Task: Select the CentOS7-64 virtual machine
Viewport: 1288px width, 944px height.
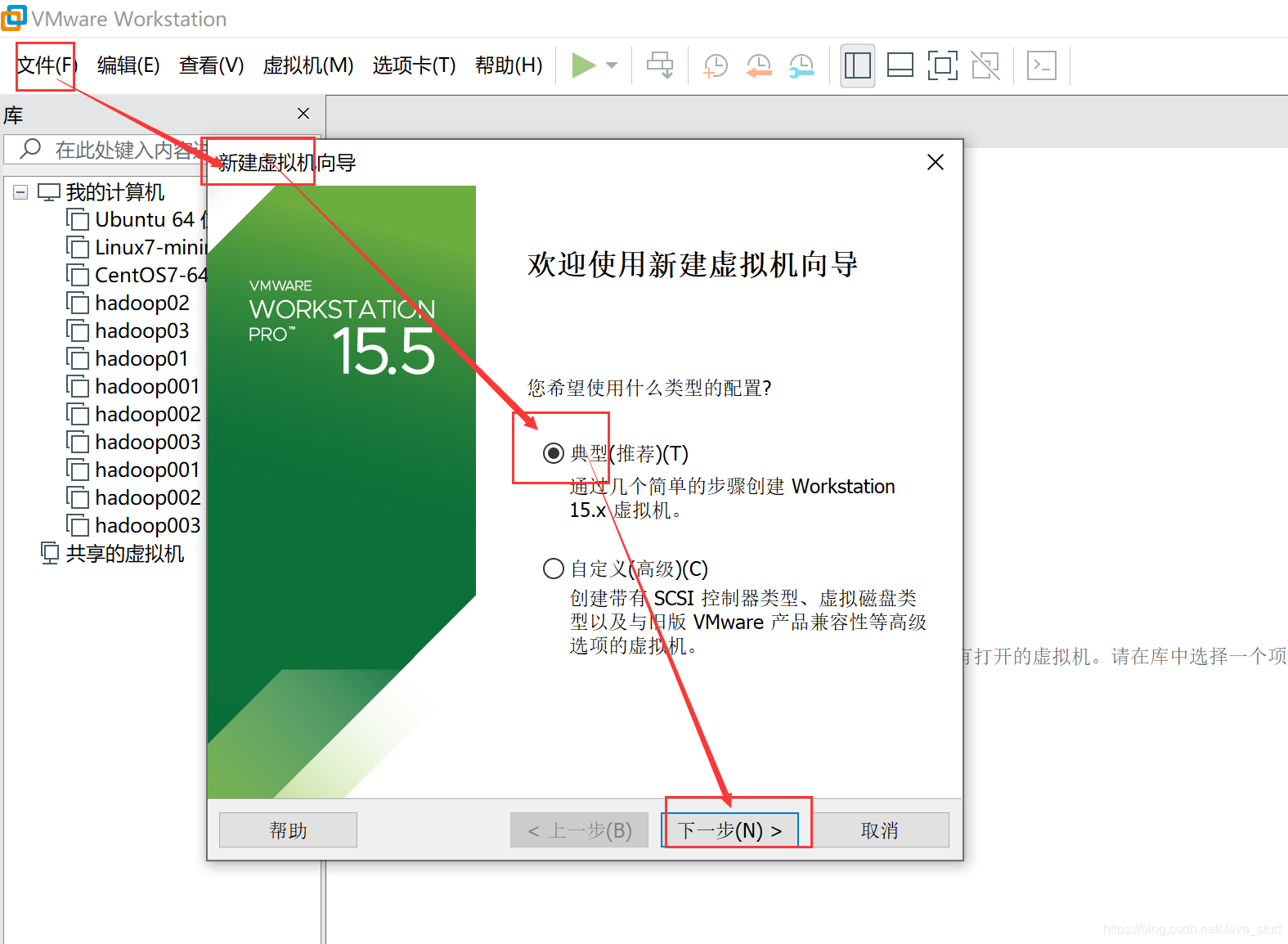Action: (x=151, y=275)
